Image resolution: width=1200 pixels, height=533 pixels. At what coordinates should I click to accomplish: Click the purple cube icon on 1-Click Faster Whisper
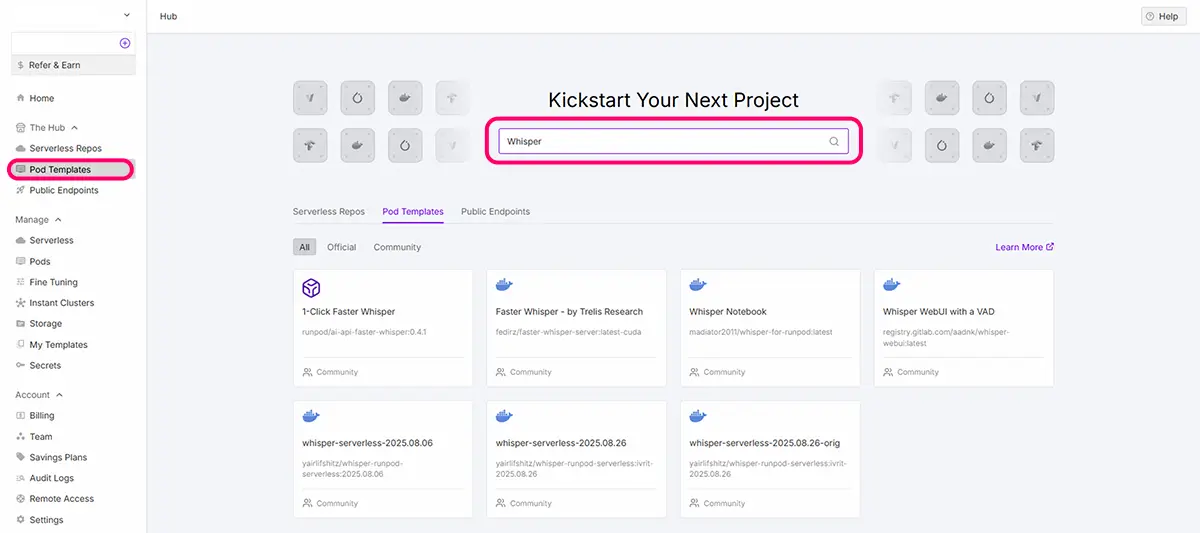click(x=311, y=288)
